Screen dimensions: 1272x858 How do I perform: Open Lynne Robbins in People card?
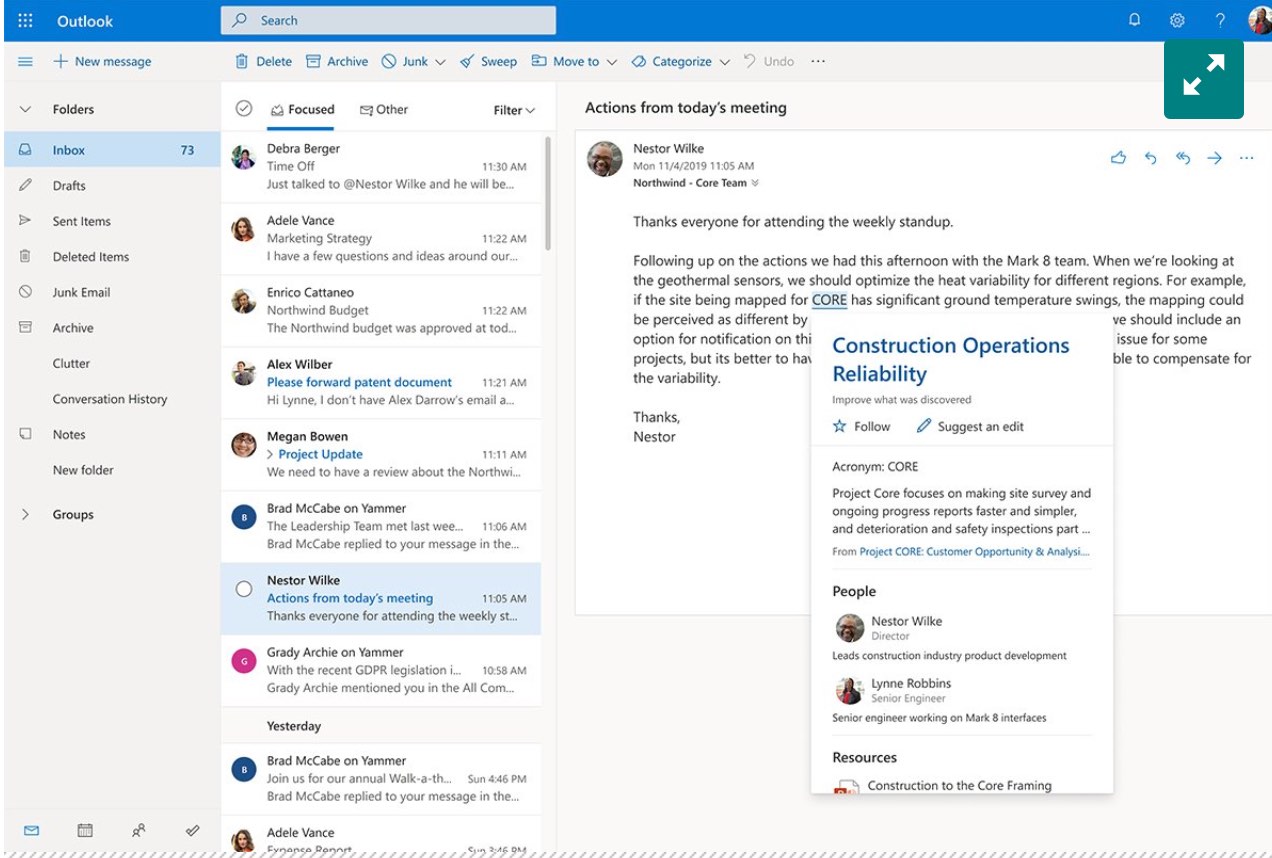[911, 683]
